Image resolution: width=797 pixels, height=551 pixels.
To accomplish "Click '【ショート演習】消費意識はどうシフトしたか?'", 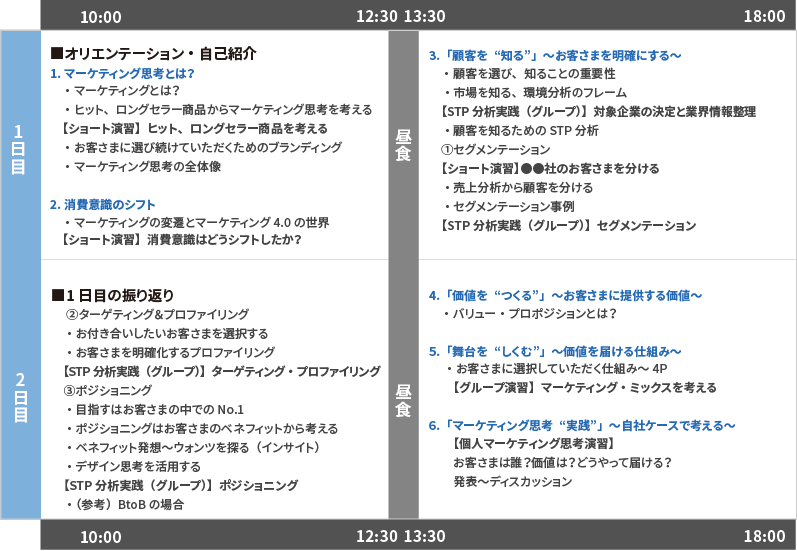I will [180, 239].
